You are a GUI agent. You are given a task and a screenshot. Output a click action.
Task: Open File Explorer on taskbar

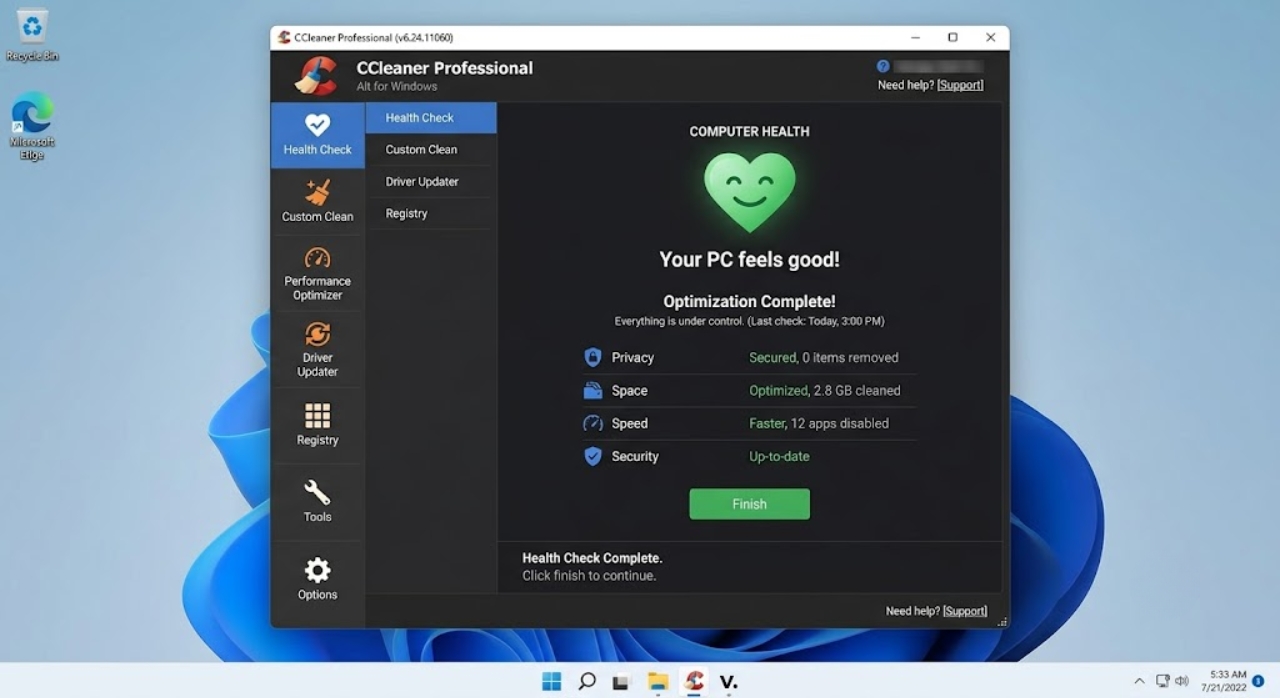pyautogui.click(x=658, y=682)
